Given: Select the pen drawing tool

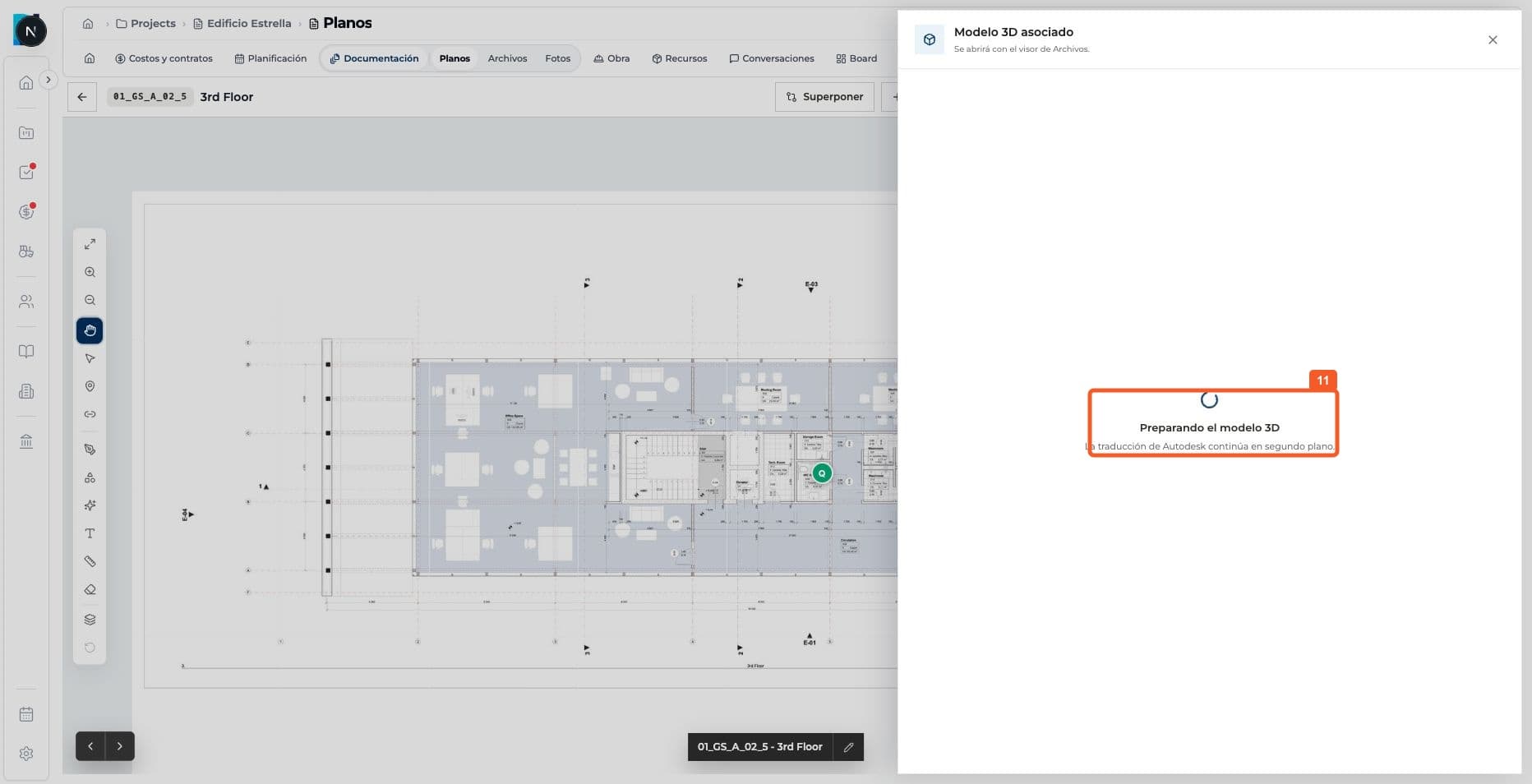Looking at the screenshot, I should coord(90,450).
